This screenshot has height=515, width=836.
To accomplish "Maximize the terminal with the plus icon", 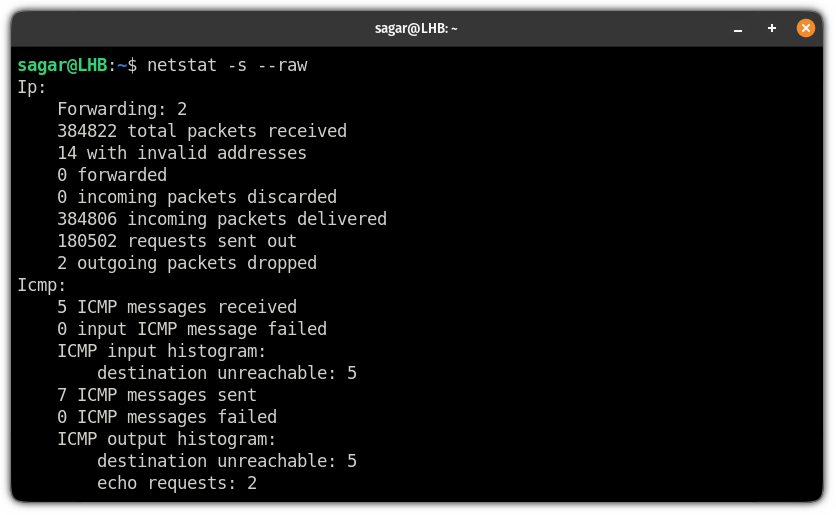I will click(x=771, y=28).
